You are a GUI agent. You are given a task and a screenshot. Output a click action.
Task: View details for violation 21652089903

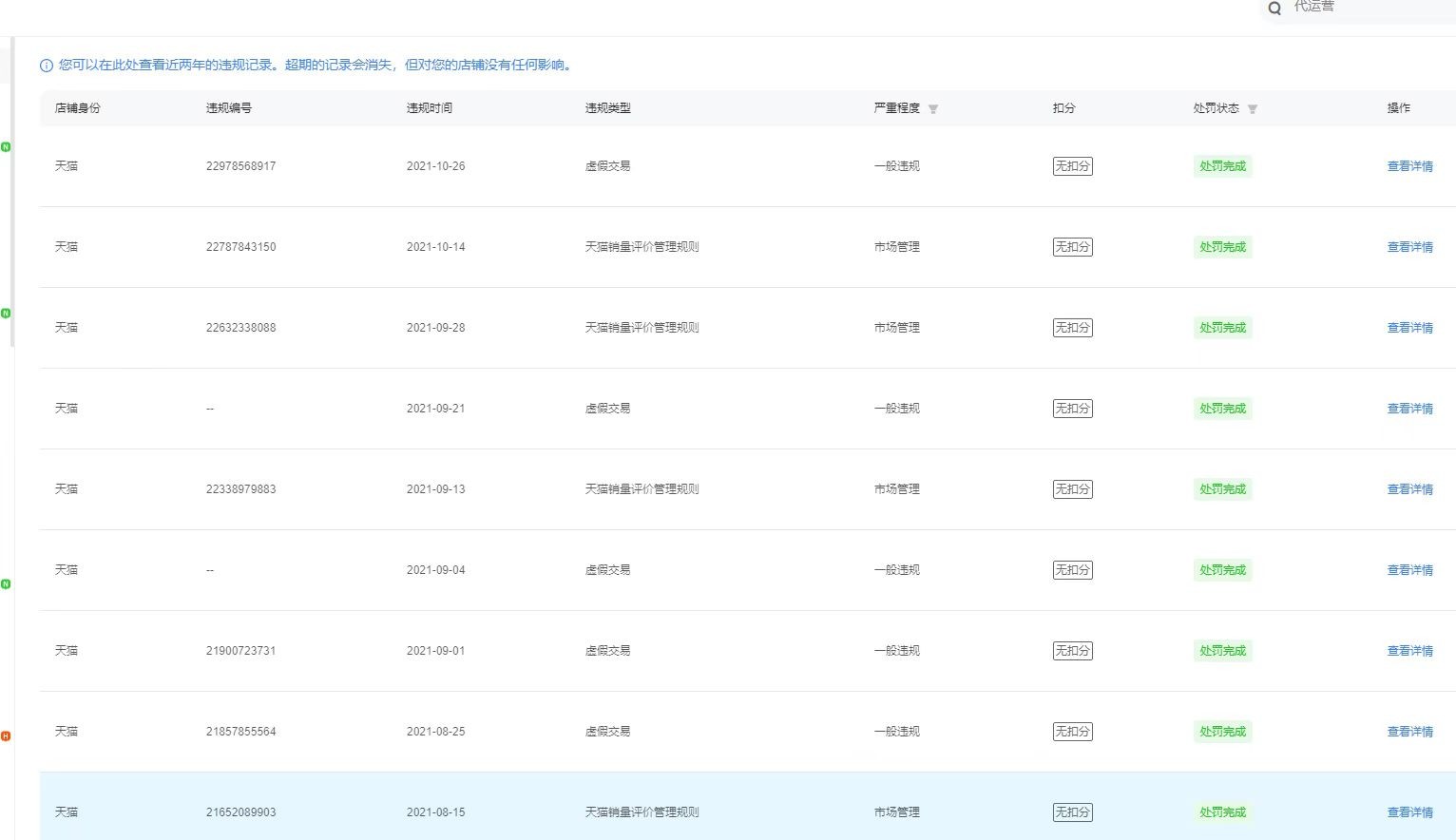point(1409,812)
